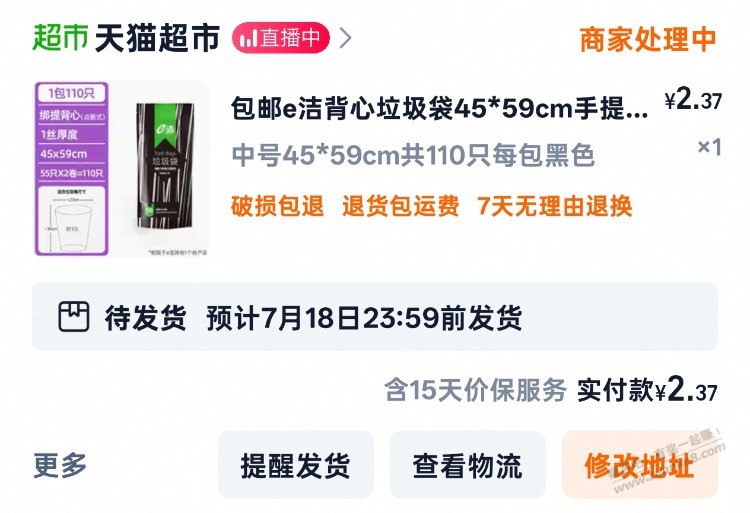The image size is (750, 513).
Task: View the 中号45*59cm SKU specification text
Action: coord(413,155)
